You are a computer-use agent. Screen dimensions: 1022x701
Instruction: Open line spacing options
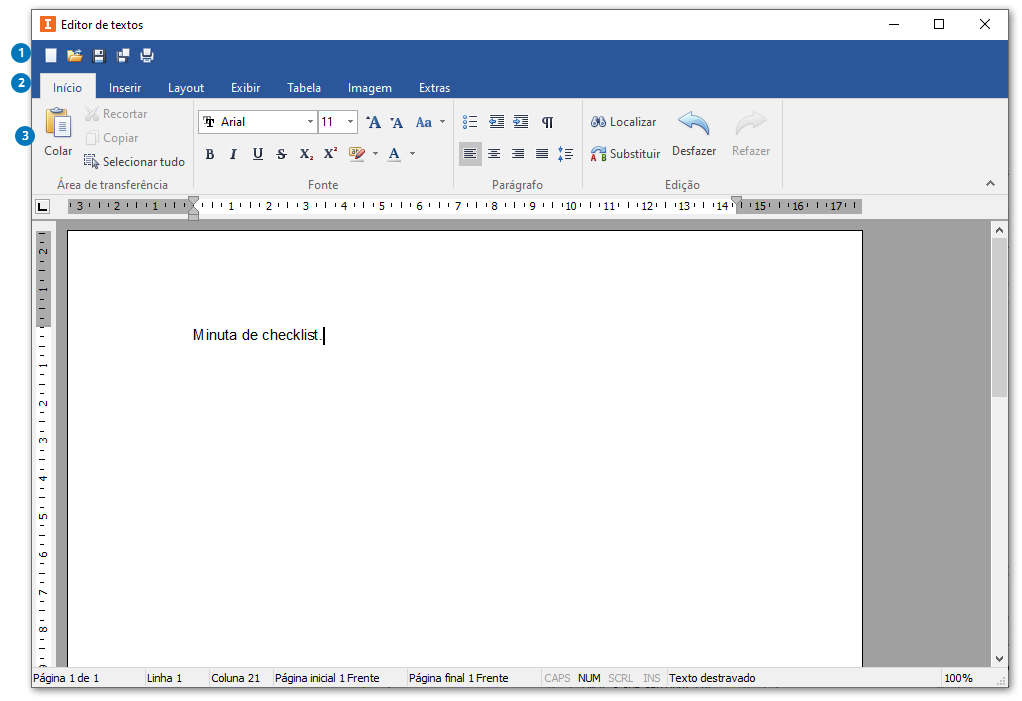point(566,154)
